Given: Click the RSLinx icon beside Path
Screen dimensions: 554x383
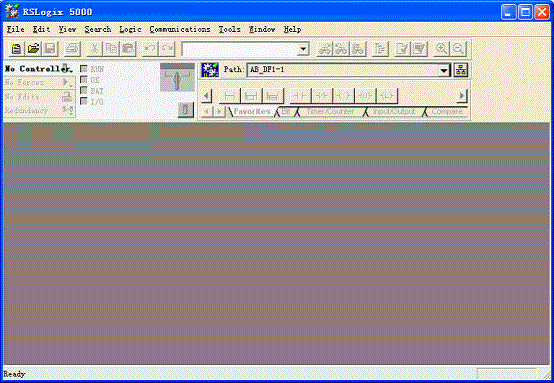Looking at the screenshot, I should point(210,70).
